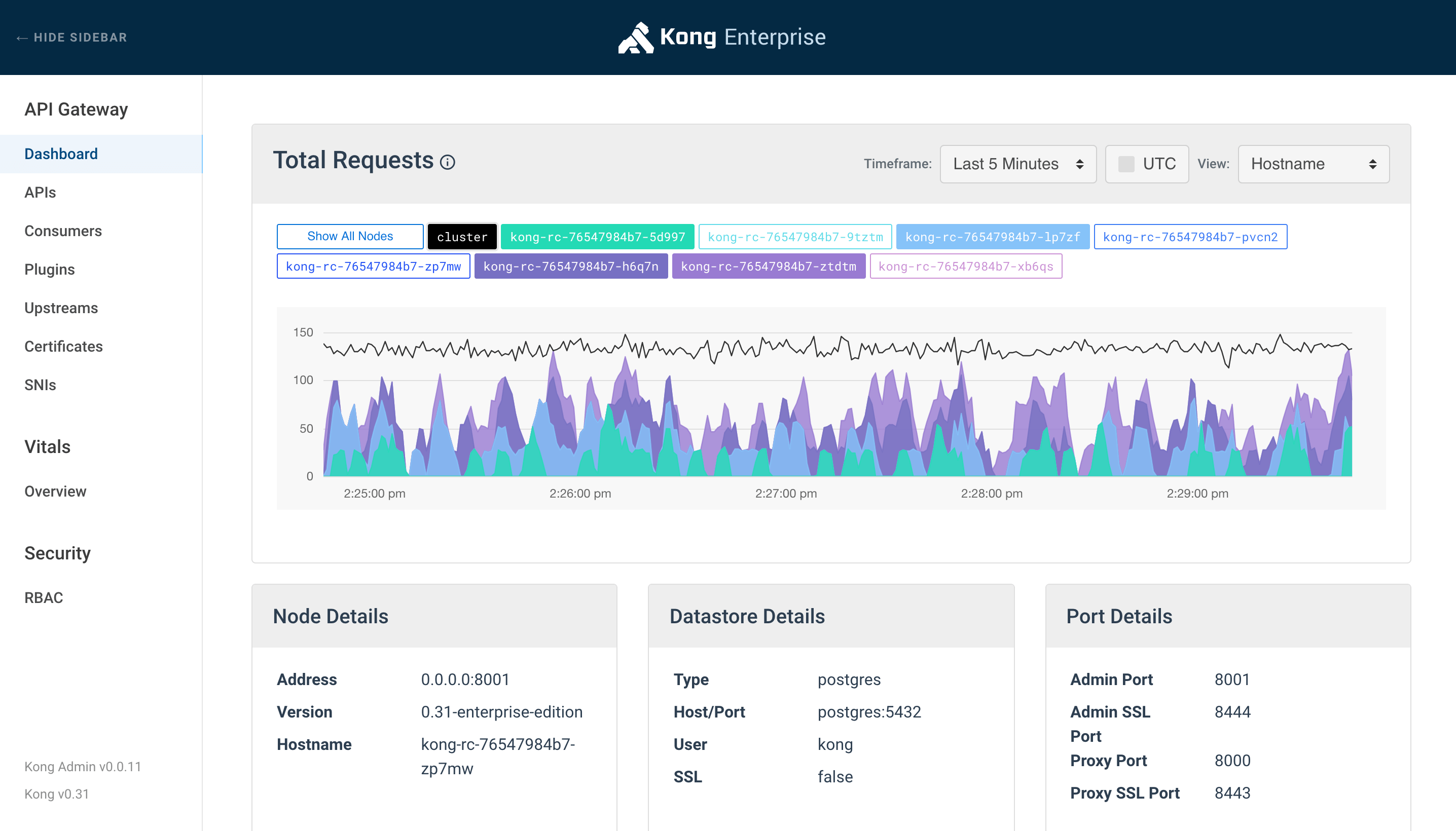The image size is (1456, 831).
Task: Toggle node kong-rc-76547984b7-9tztm visibility
Action: (795, 237)
